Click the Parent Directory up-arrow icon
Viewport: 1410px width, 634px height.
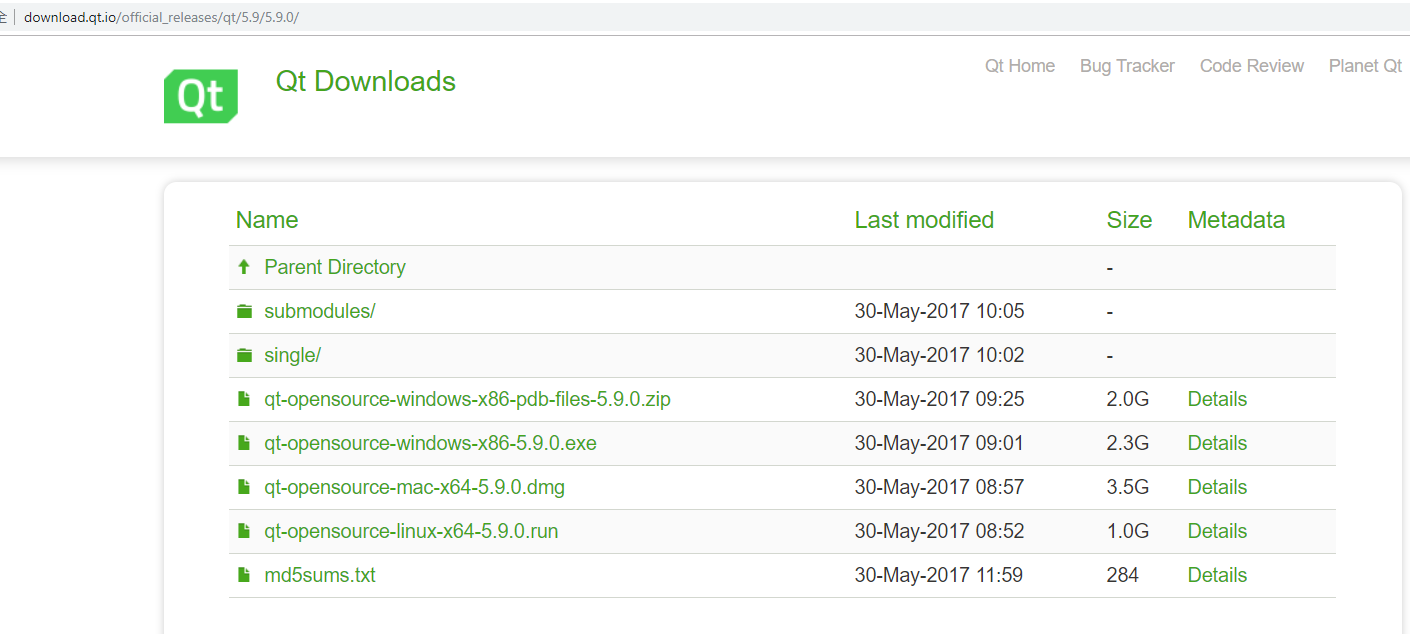pos(243,267)
